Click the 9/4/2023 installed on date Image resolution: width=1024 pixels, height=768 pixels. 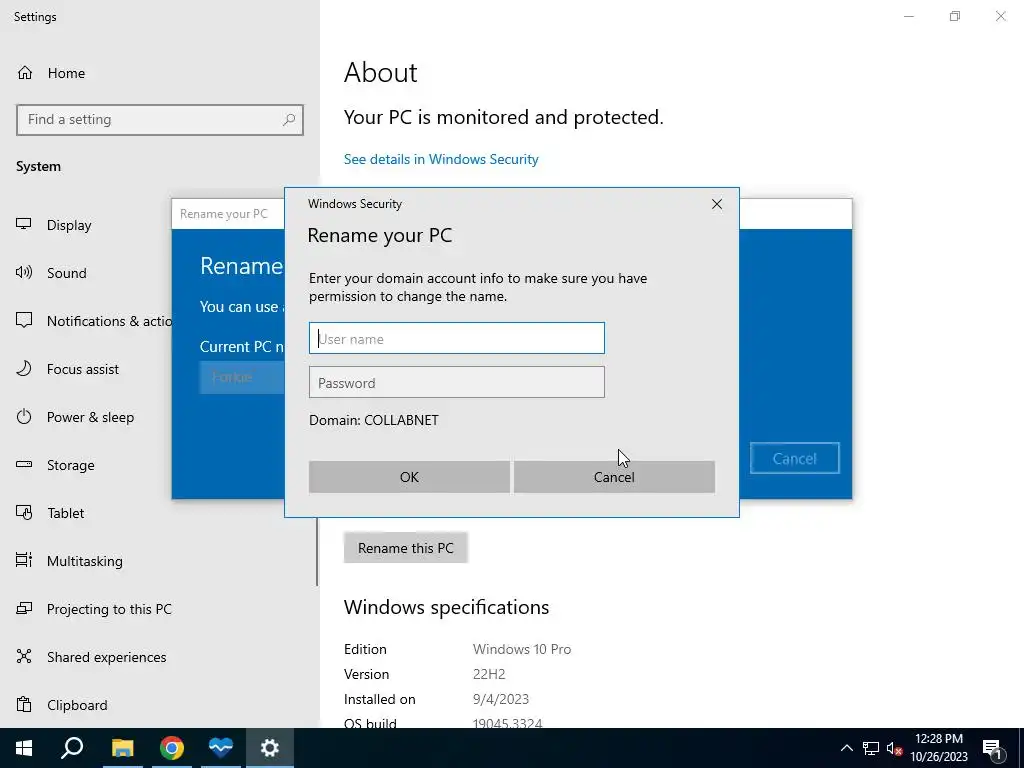[x=501, y=699]
